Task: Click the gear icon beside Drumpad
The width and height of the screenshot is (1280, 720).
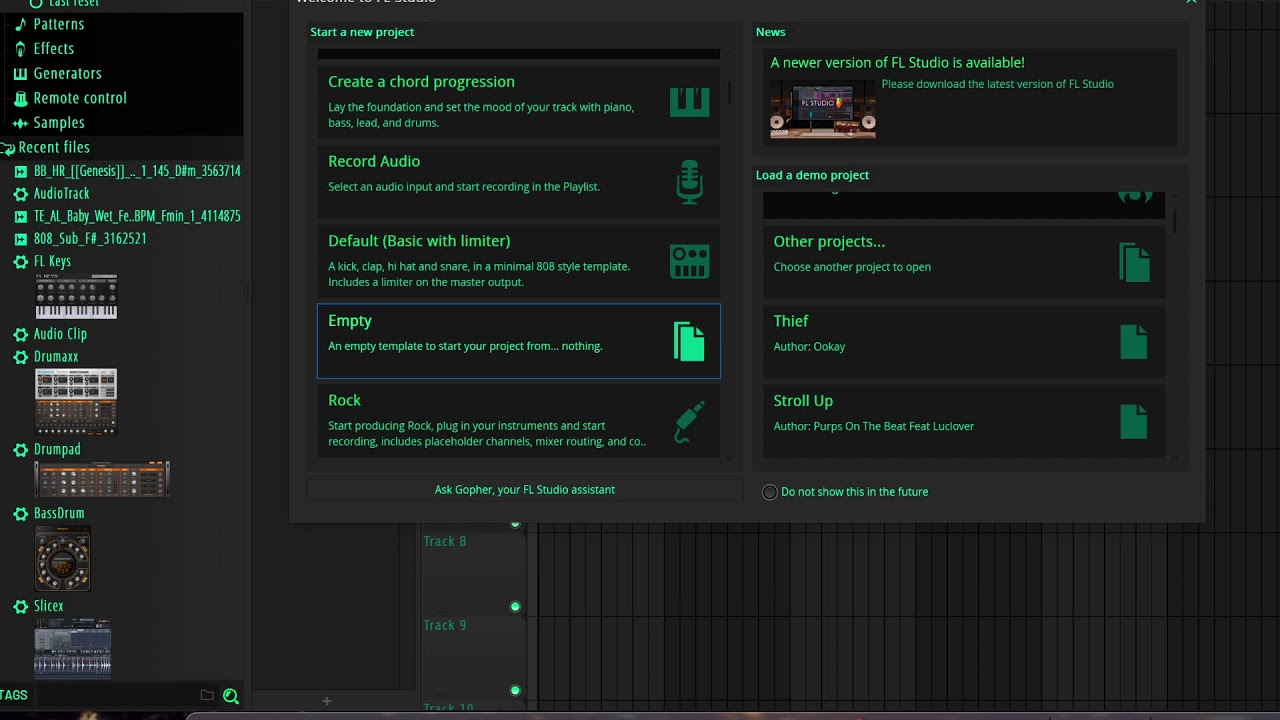Action: tap(20, 450)
